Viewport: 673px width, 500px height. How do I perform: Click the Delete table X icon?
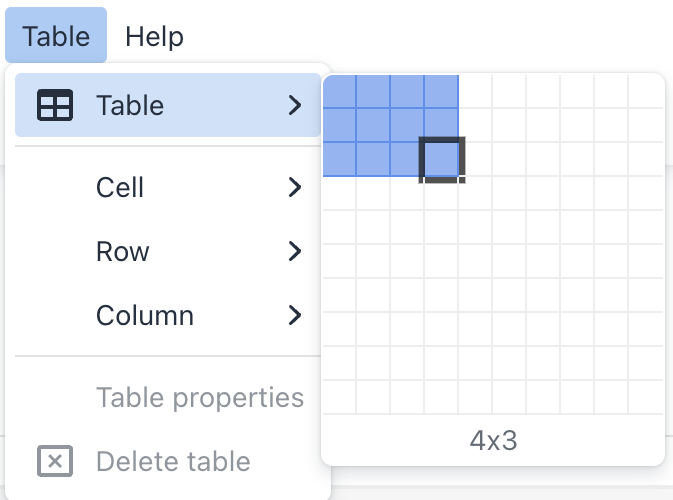click(54, 461)
